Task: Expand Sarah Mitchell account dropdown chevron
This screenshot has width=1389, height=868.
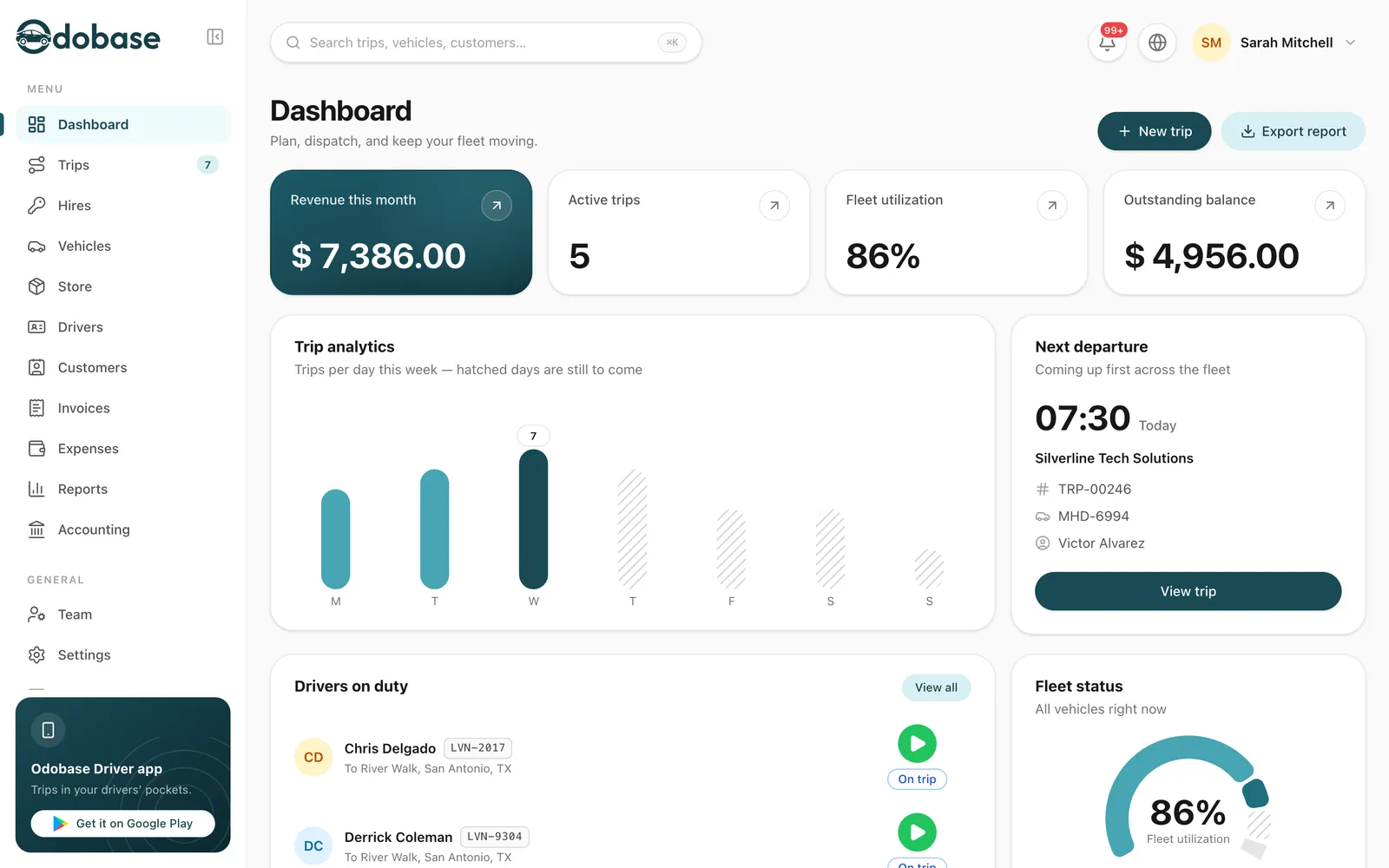Action: tap(1350, 43)
